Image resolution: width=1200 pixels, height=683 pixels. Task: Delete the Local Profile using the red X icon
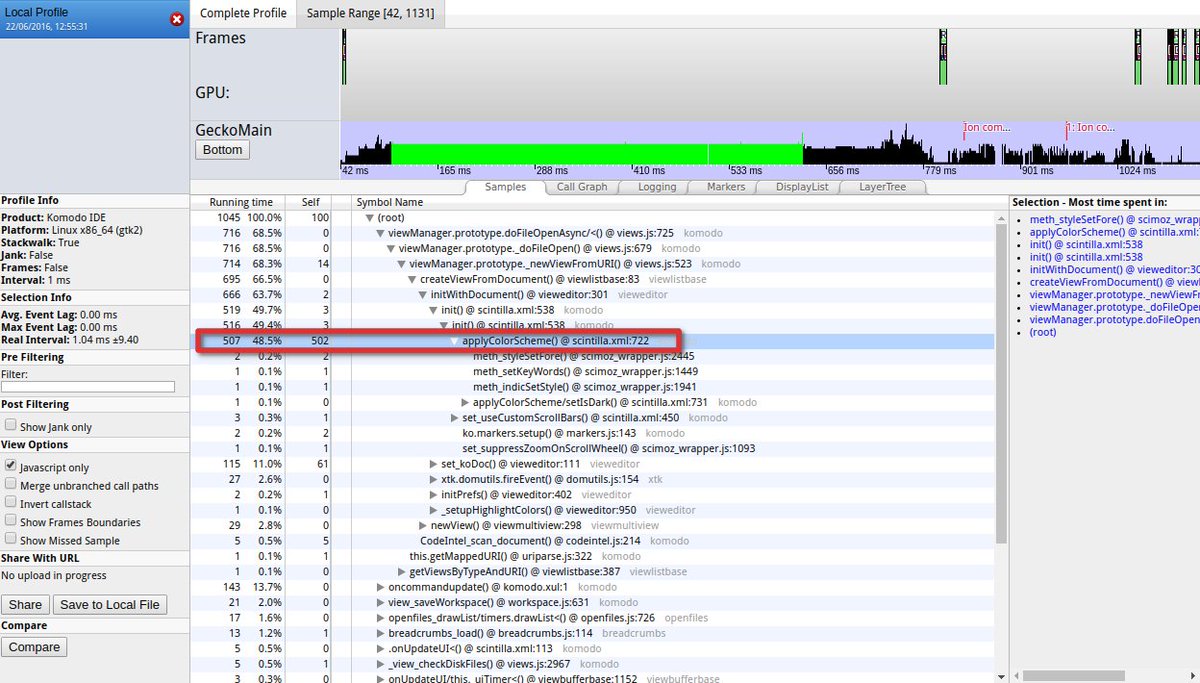pyautogui.click(x=177, y=18)
